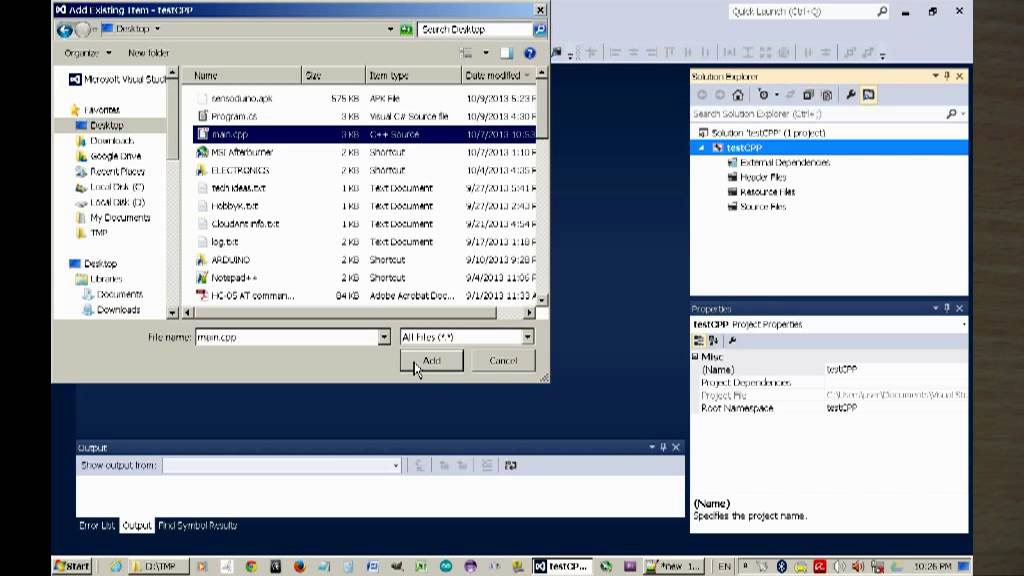The height and width of the screenshot is (576, 1024).
Task: Select the Notepad++ shortcut
Action: (234, 278)
